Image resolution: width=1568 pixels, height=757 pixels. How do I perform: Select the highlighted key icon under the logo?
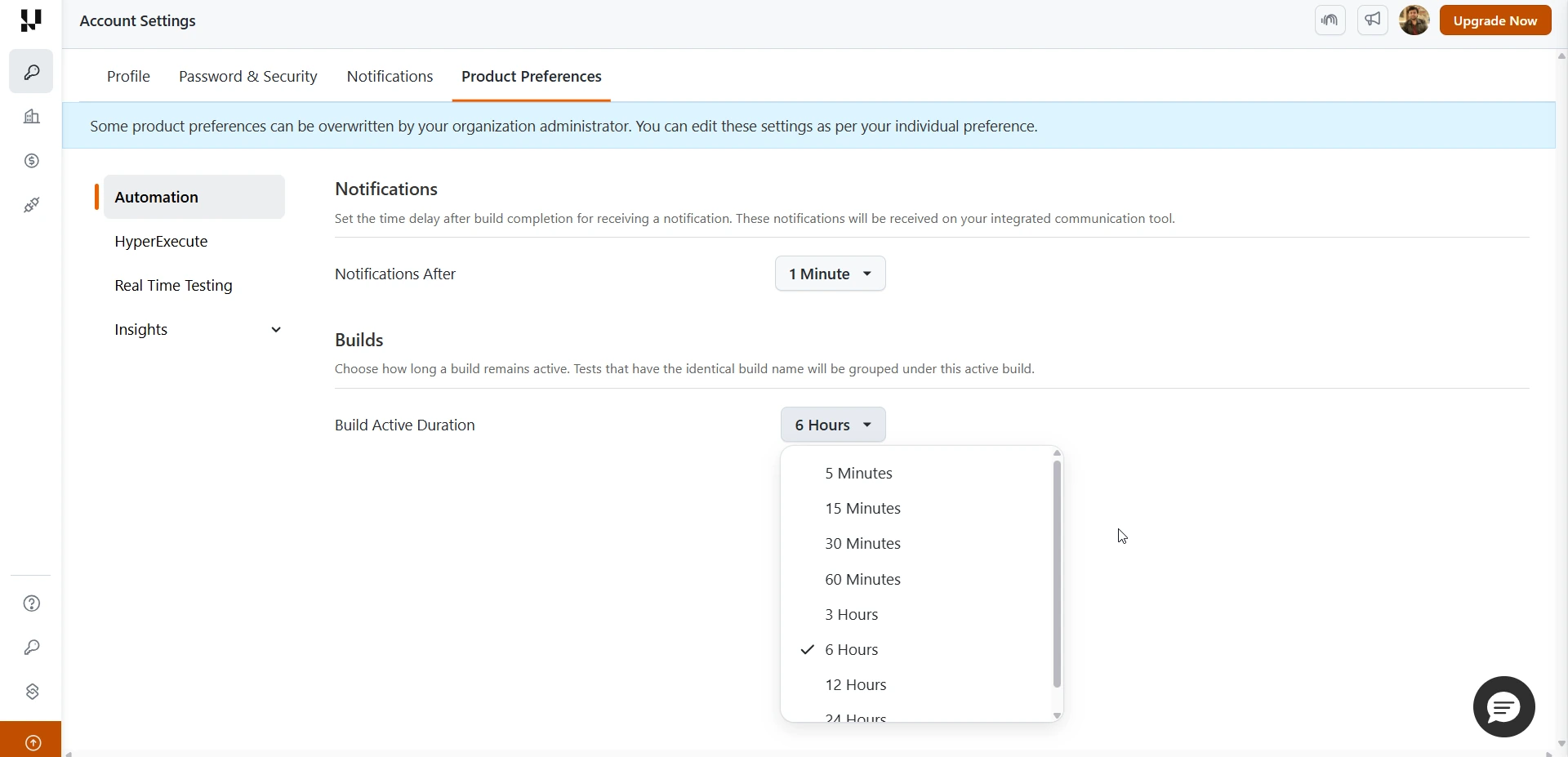(x=31, y=72)
